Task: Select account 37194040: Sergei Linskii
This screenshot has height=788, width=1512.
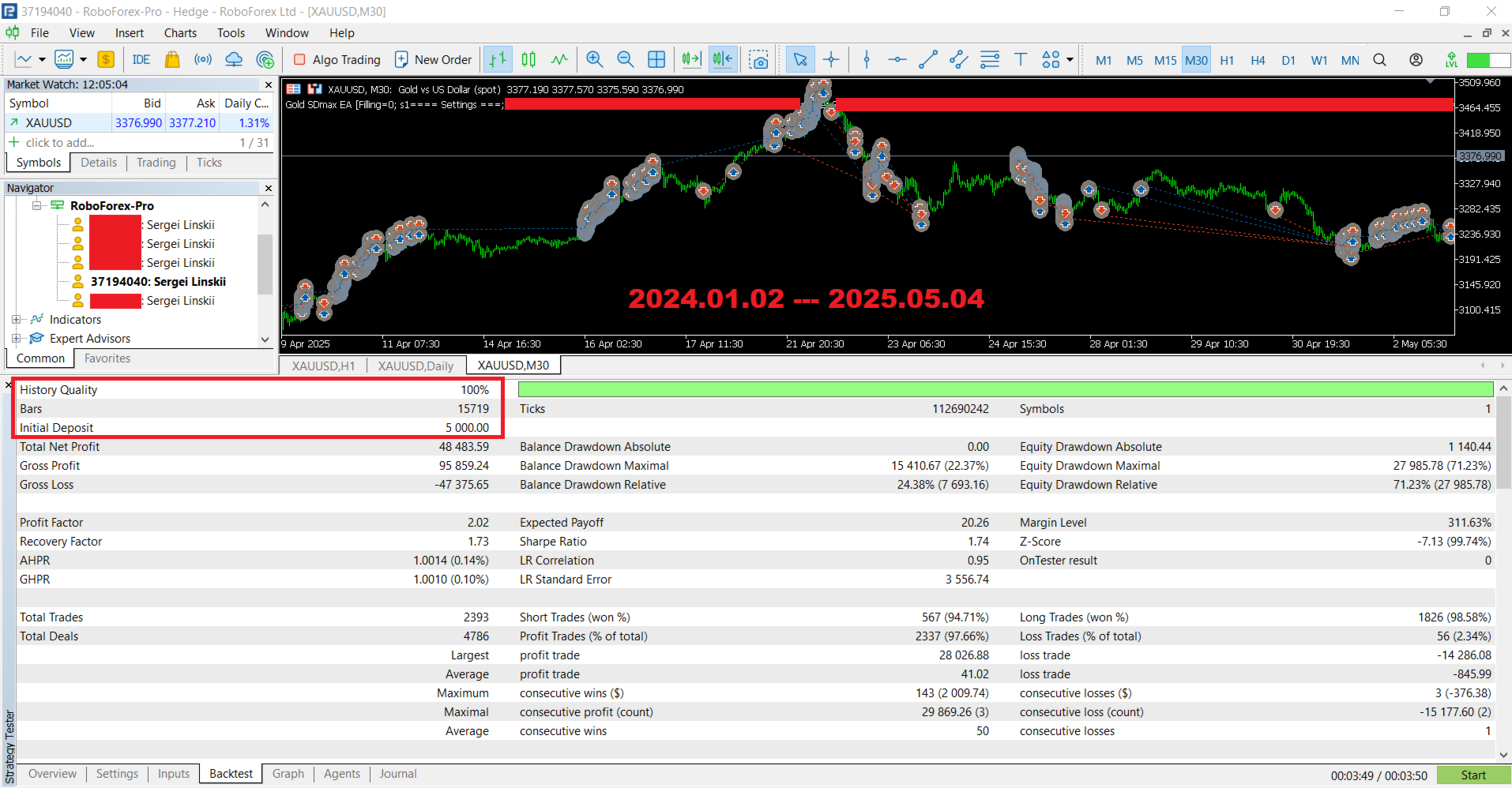Action: pos(157,282)
